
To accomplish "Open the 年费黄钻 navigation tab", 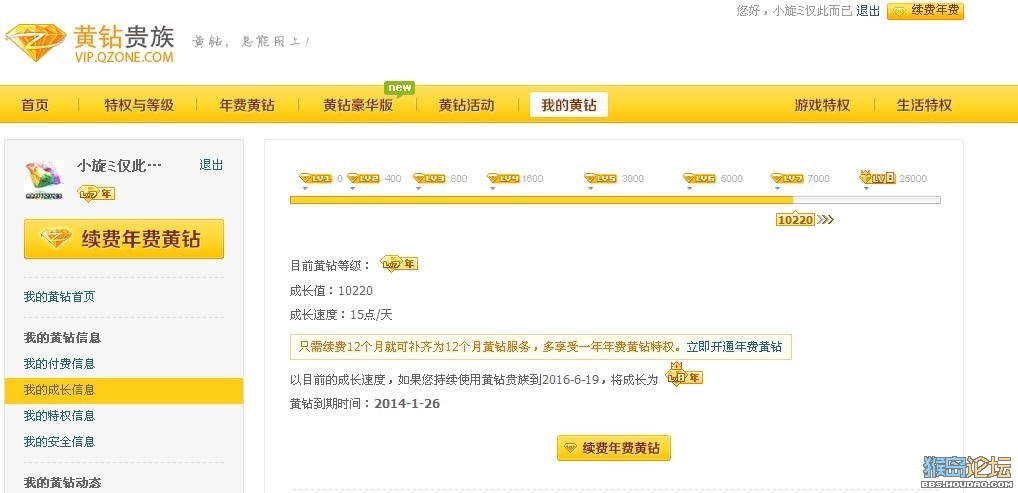I will [x=247, y=105].
